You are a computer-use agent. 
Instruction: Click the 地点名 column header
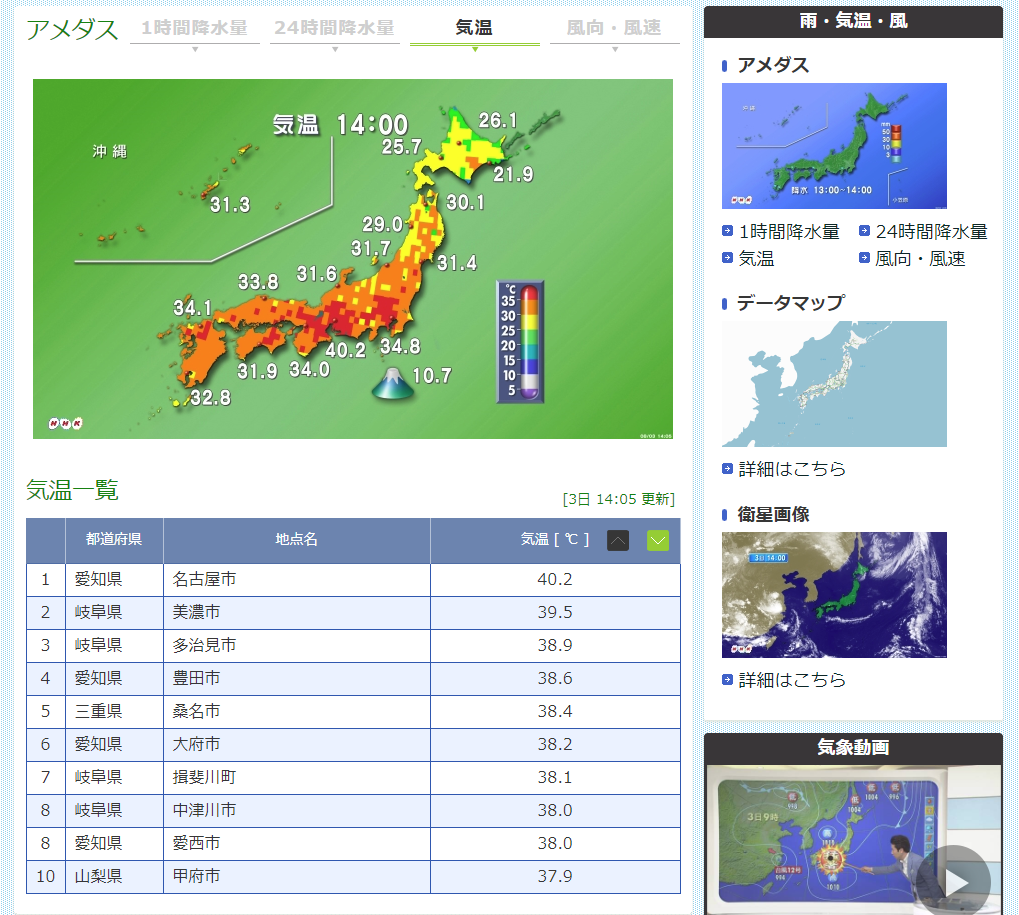[x=297, y=539]
